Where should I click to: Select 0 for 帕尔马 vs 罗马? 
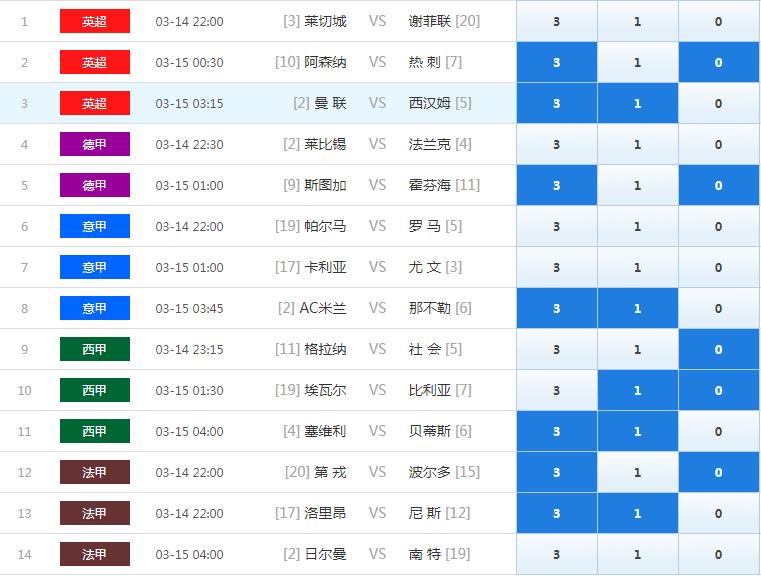pos(719,226)
